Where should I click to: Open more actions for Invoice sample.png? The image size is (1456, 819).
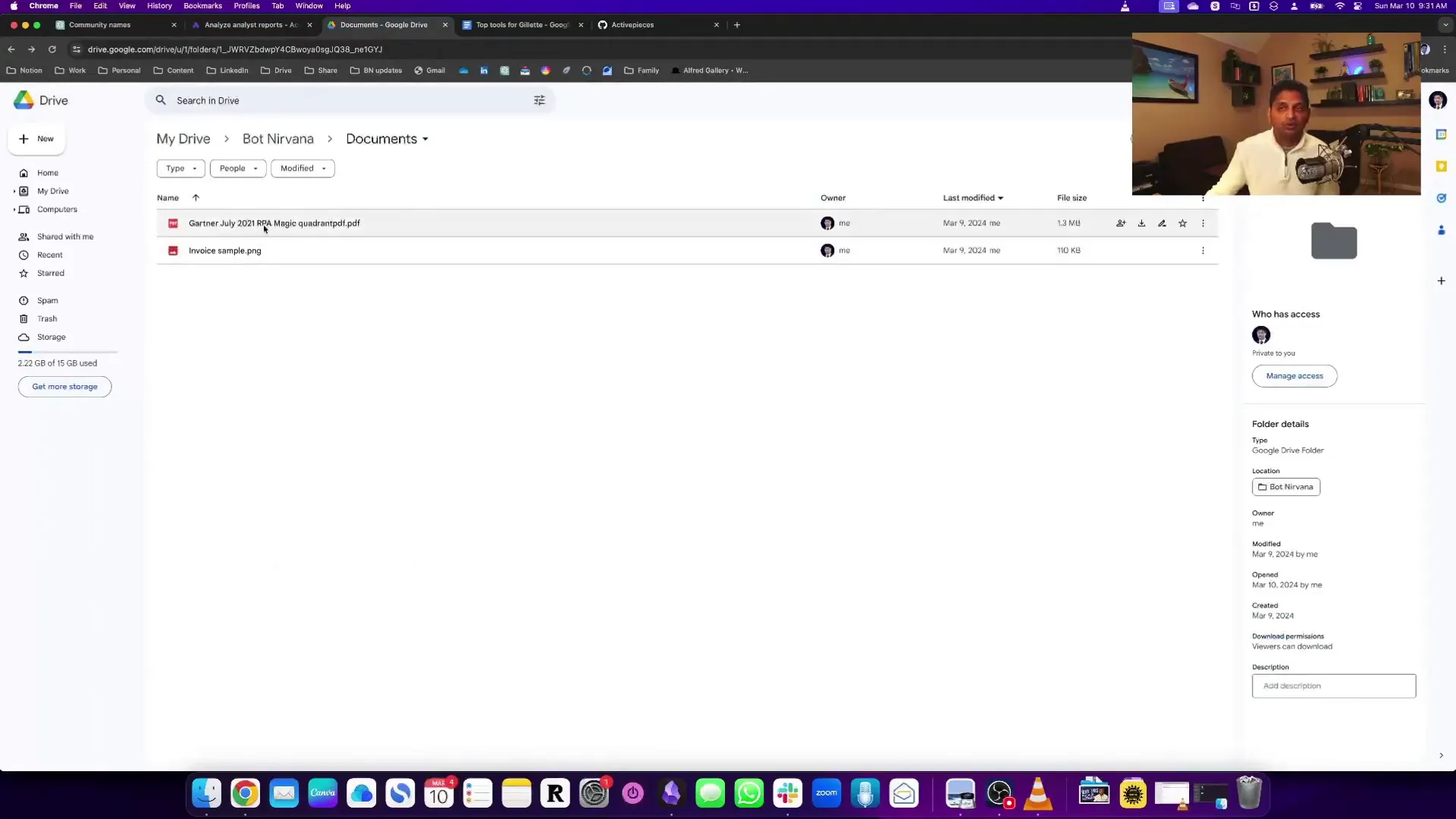coord(1203,251)
